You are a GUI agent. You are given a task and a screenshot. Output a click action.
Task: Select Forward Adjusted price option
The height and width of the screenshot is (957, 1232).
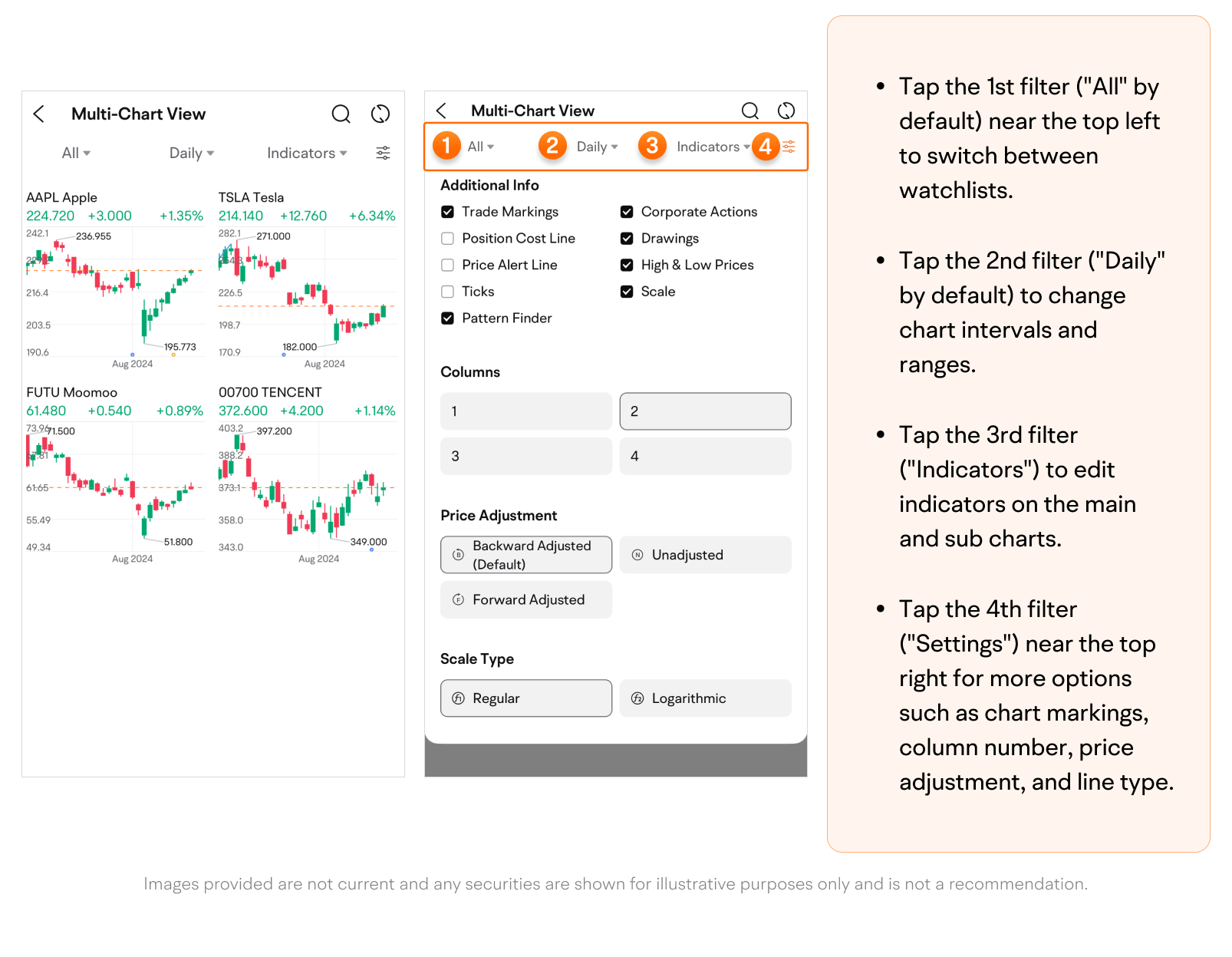(525, 600)
